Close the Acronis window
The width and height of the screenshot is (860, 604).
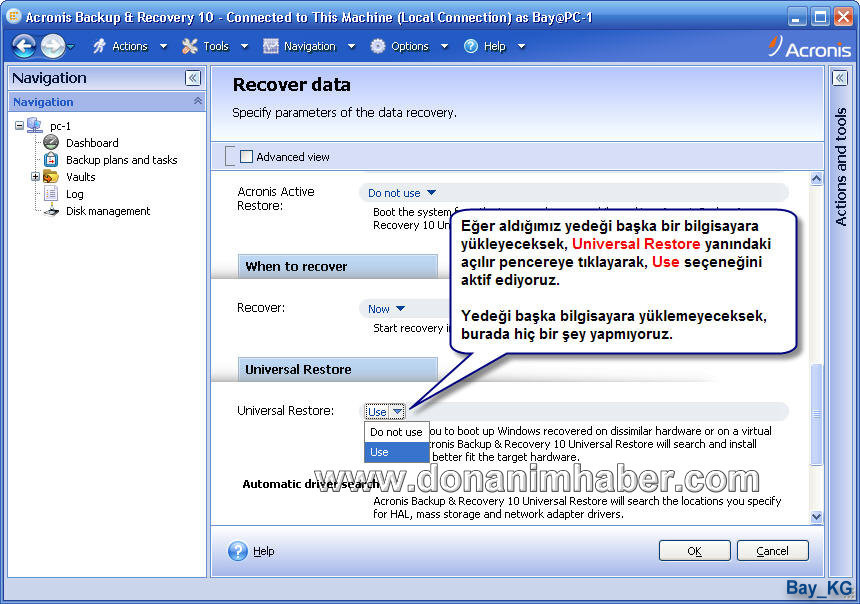click(843, 17)
